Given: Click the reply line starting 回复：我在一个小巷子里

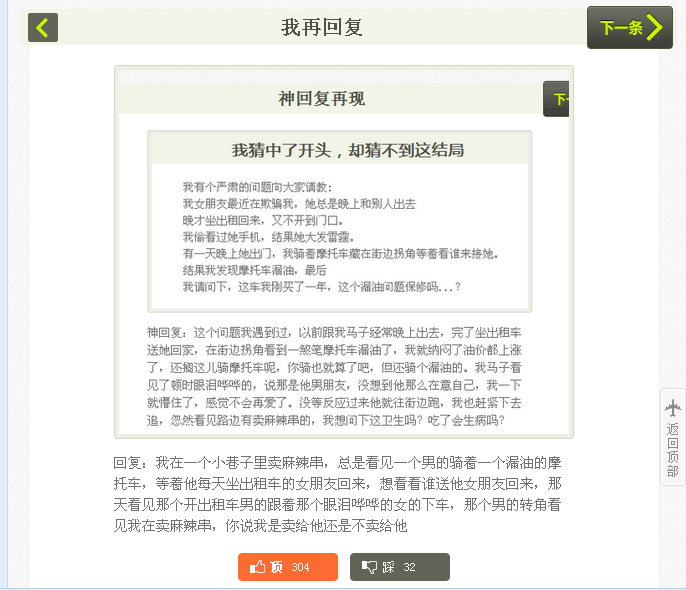Looking at the screenshot, I should point(343,463).
